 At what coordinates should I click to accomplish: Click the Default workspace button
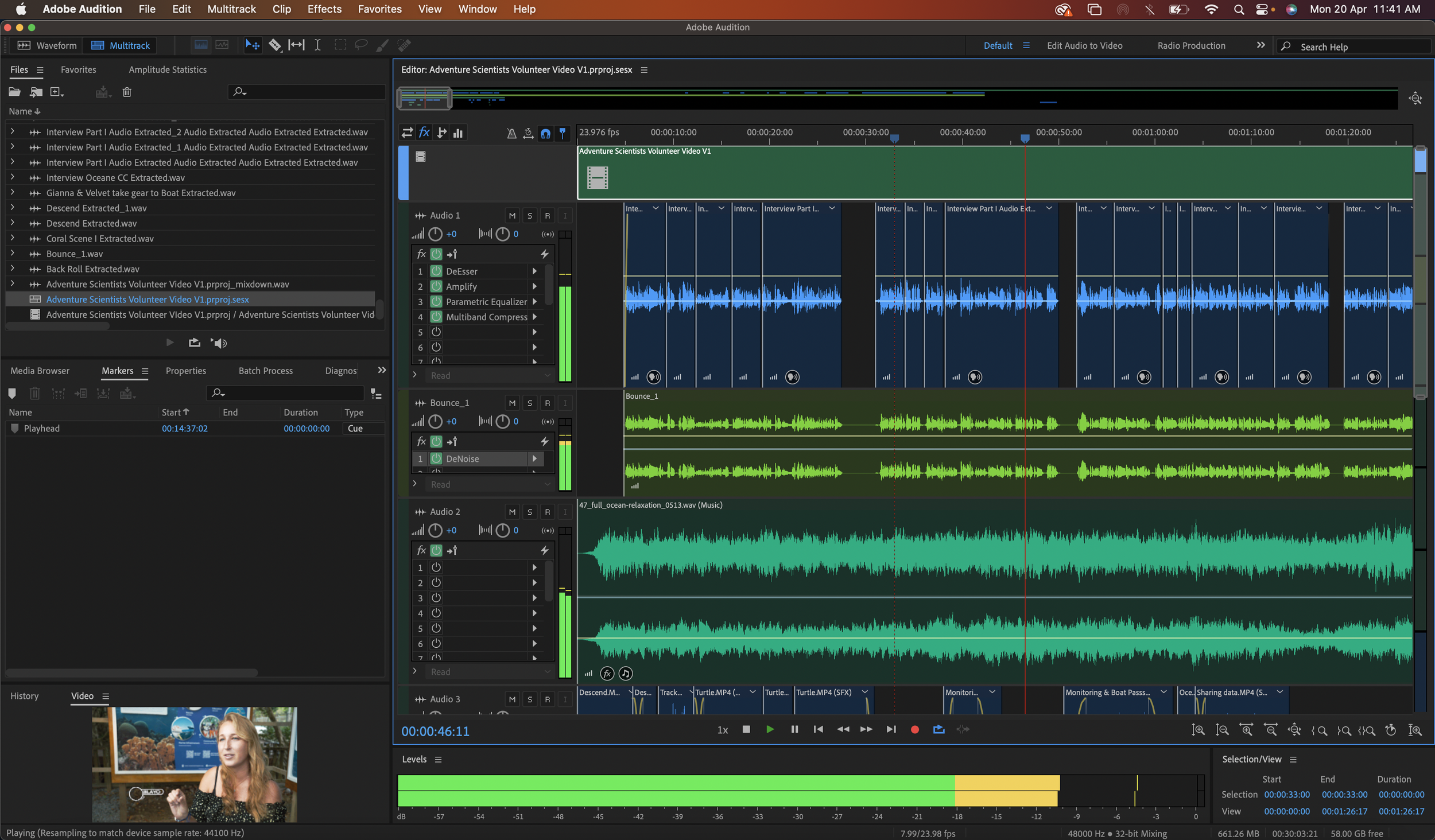[x=998, y=45]
